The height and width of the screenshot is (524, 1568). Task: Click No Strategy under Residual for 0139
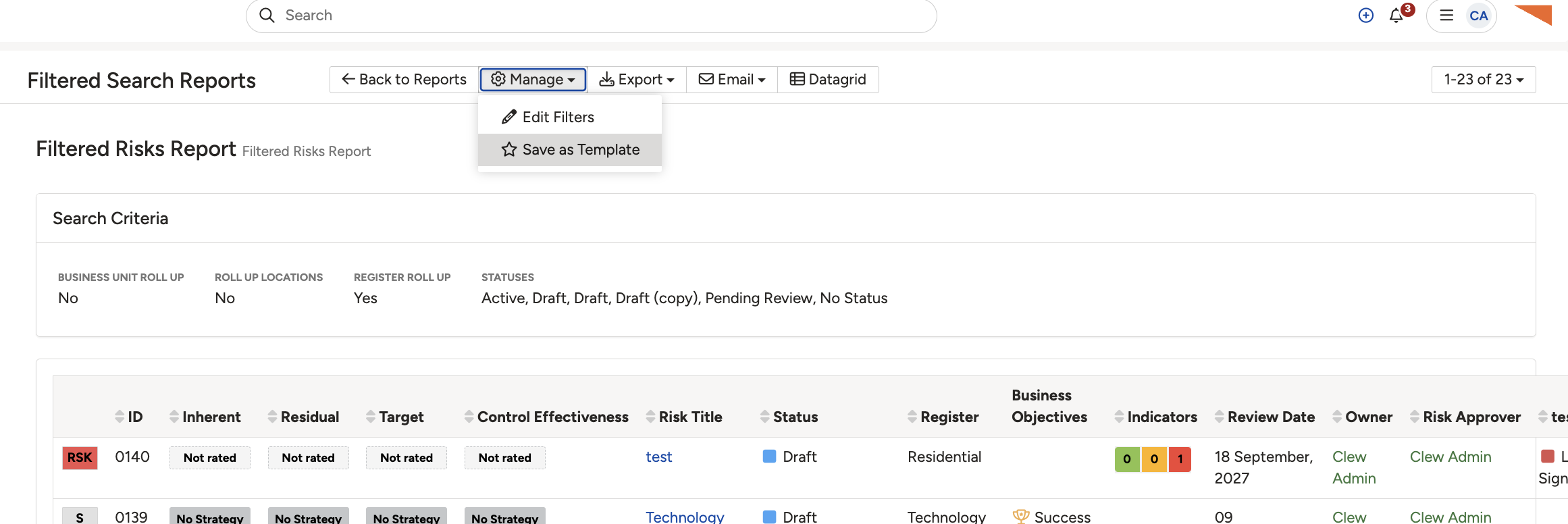[308, 517]
